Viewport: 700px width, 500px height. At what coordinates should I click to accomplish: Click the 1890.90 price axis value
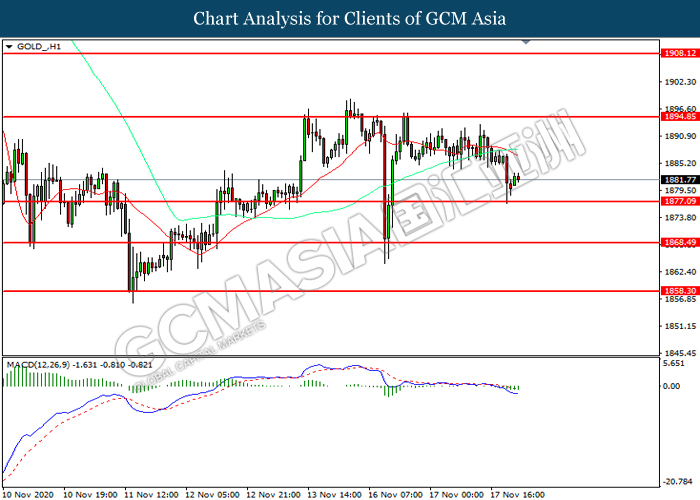click(x=680, y=136)
